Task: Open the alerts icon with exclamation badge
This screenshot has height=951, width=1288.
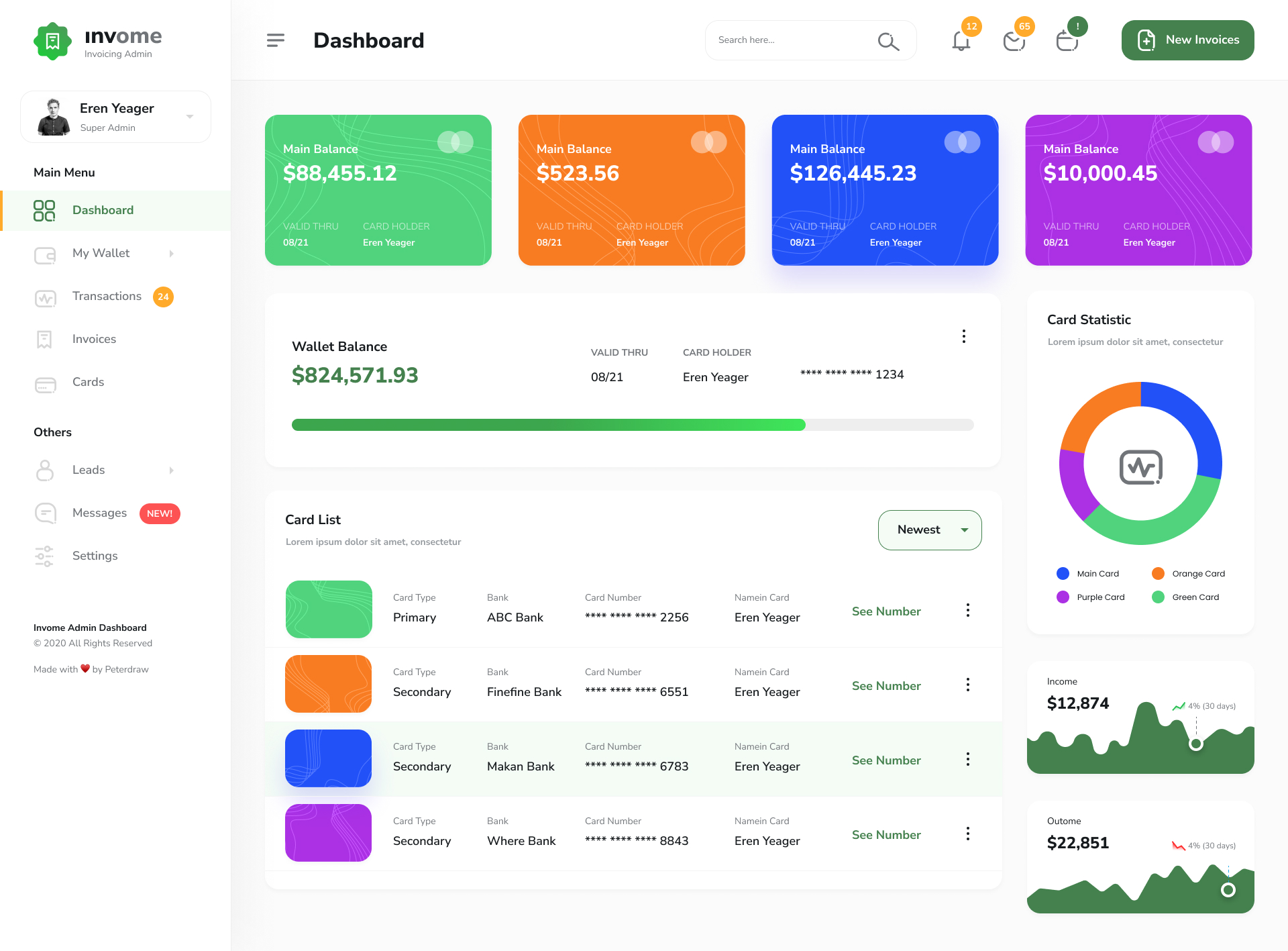Action: click(1067, 41)
